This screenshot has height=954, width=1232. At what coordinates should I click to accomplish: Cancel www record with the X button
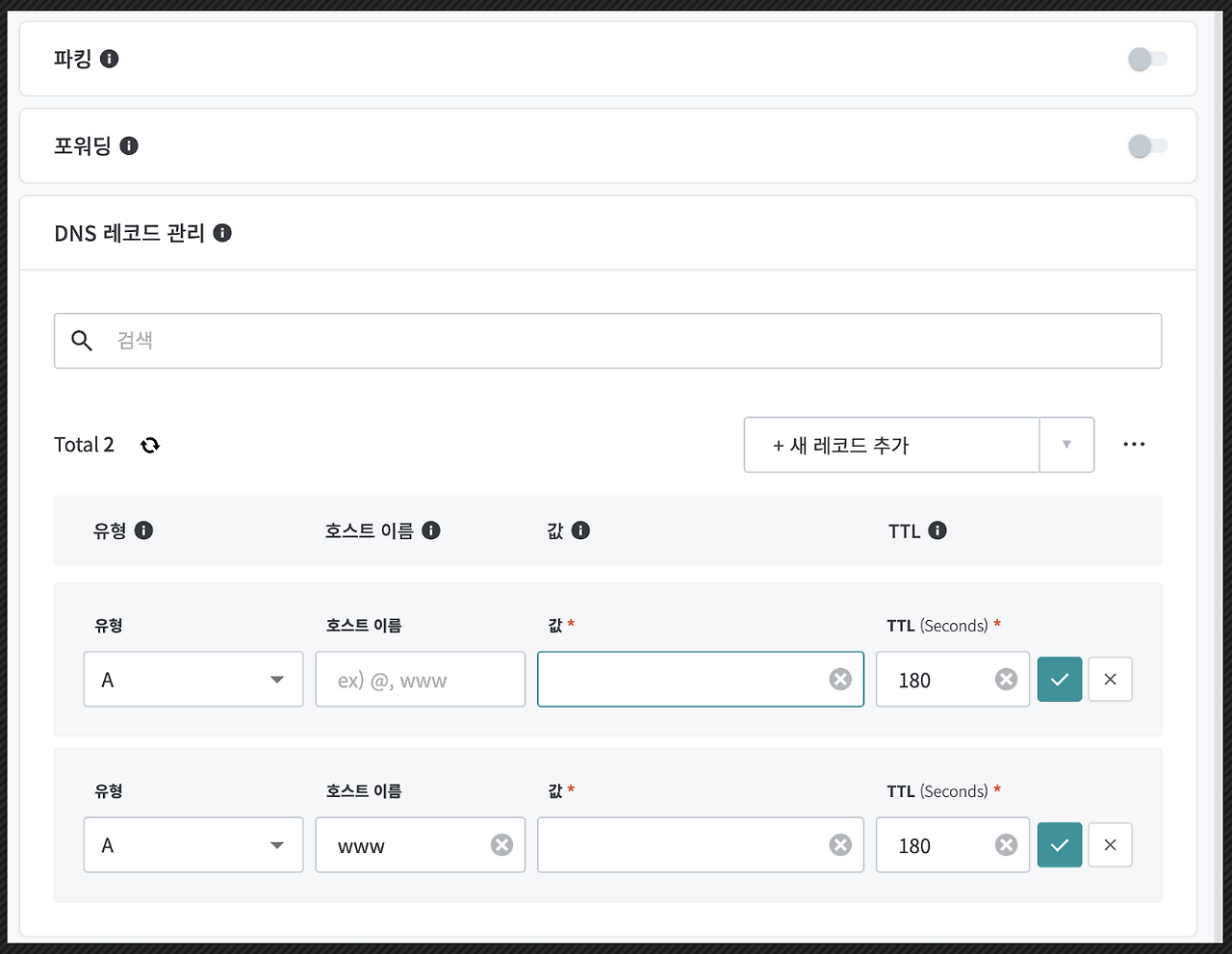point(1110,845)
